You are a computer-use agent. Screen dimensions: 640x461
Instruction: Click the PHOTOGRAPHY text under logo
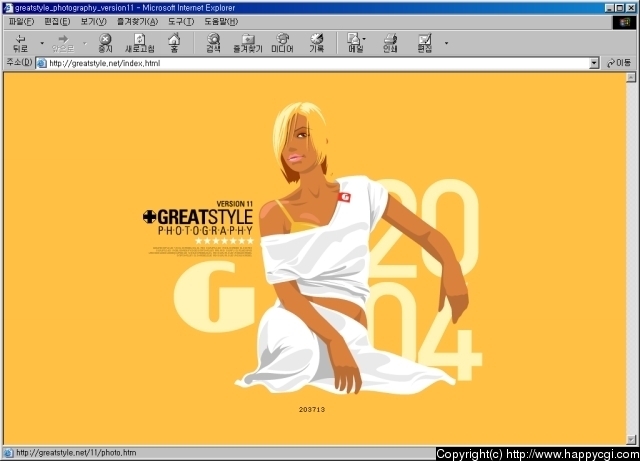coord(205,231)
